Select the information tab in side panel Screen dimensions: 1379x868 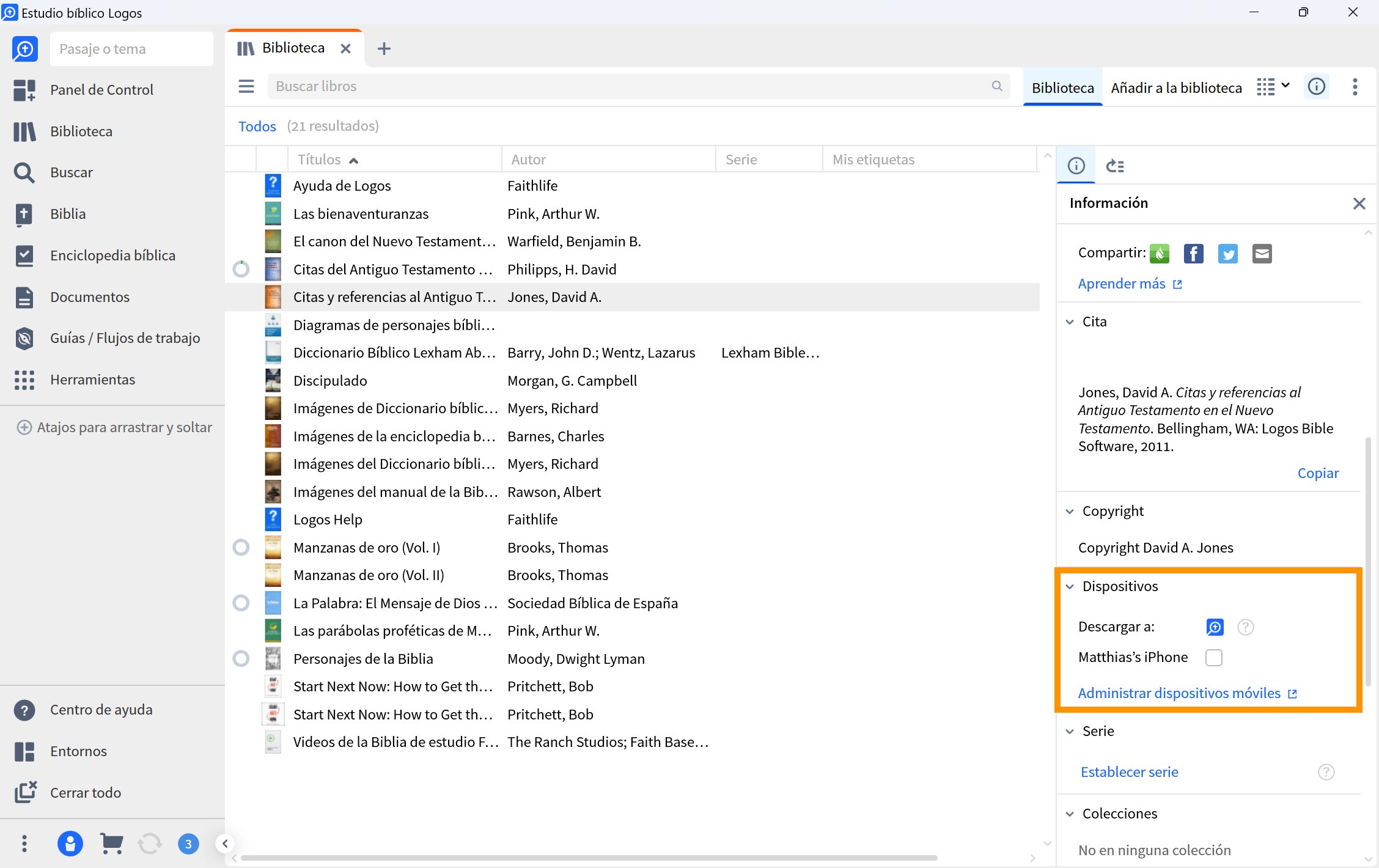pyautogui.click(x=1076, y=166)
